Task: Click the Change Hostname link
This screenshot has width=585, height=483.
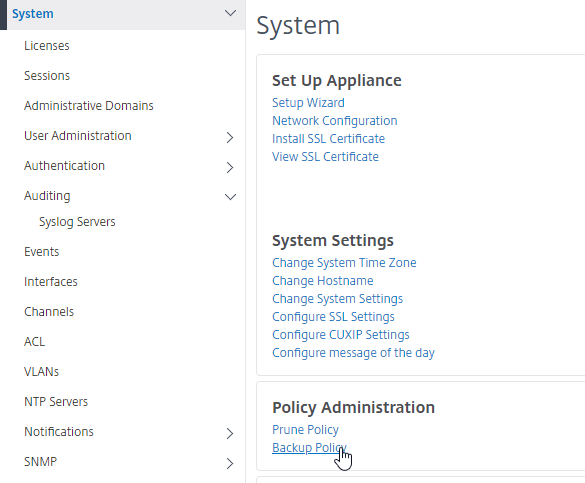Action: pyautogui.click(x=323, y=280)
